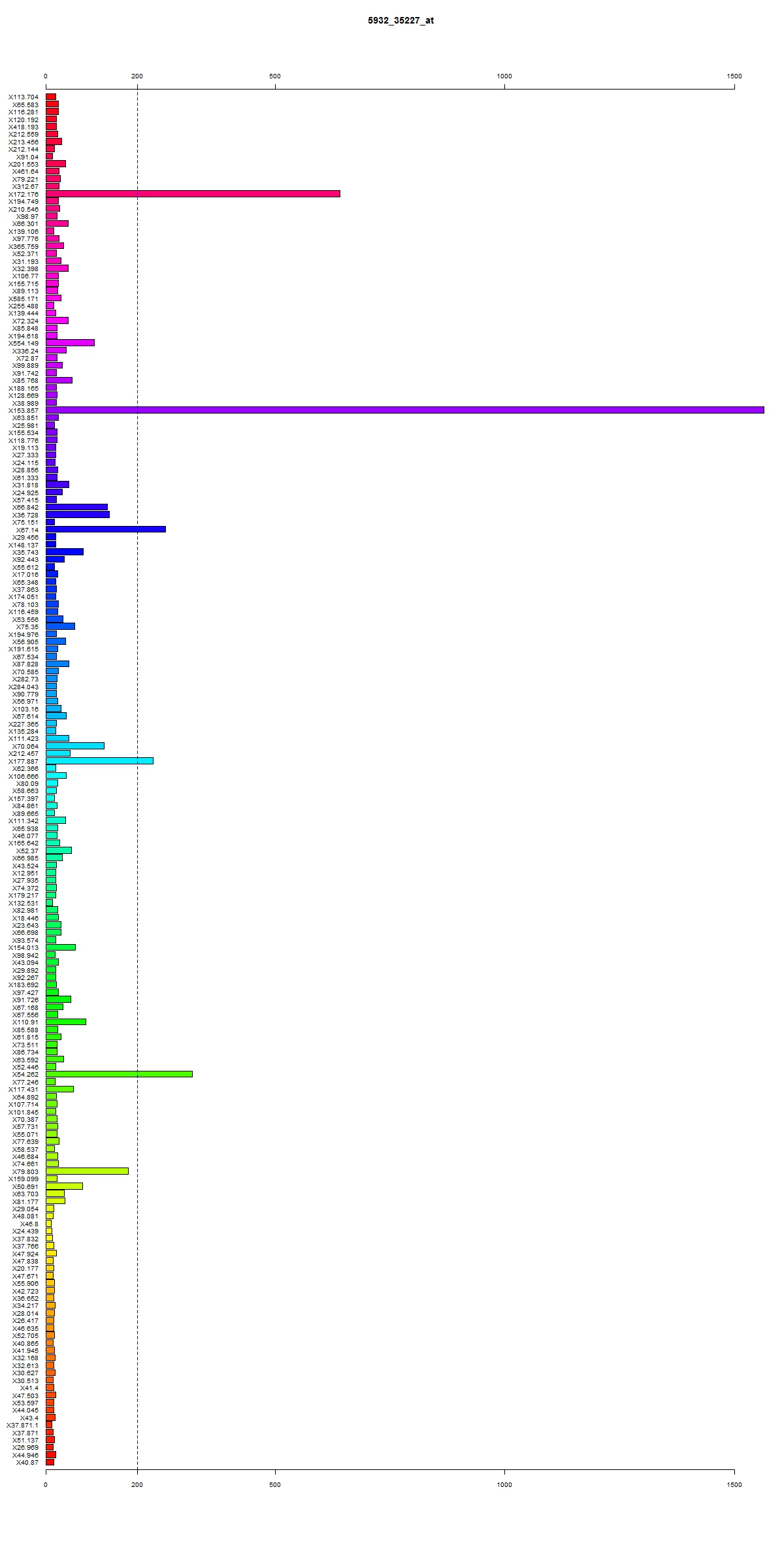Click the row label X75.35
This screenshot has width=784, height=1568.
(27, 627)
